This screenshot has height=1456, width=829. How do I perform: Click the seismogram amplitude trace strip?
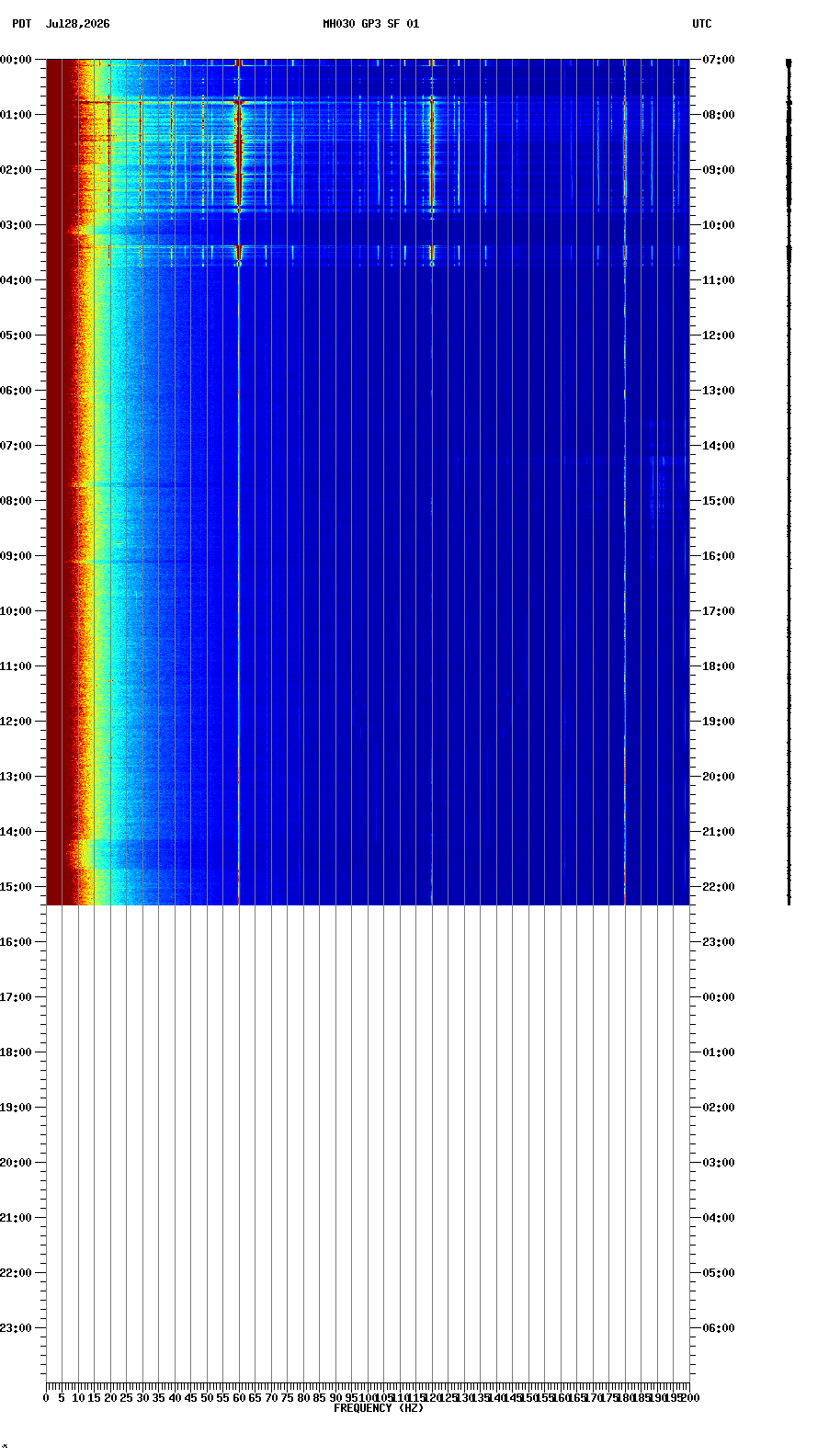(789, 482)
